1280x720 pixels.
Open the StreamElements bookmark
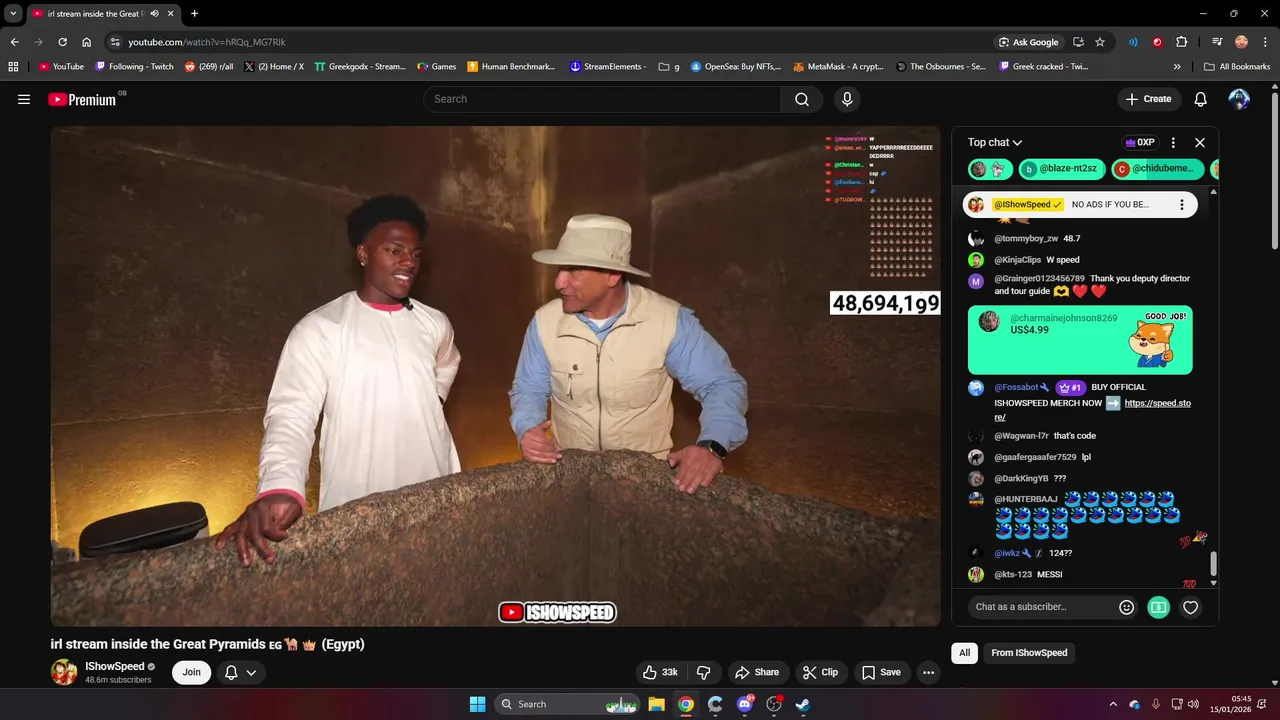pyautogui.click(x=609, y=67)
